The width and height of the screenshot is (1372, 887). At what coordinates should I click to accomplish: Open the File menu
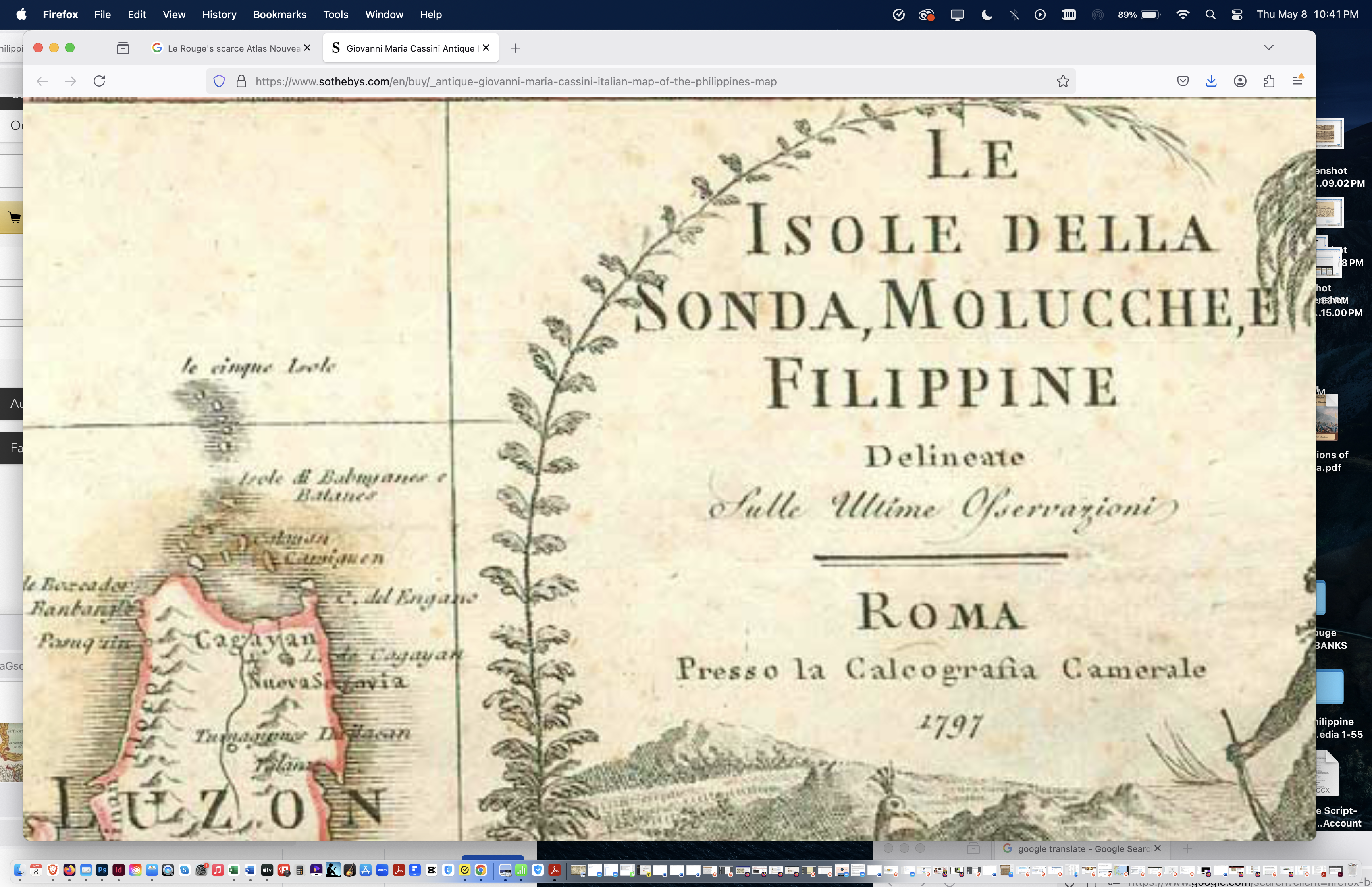point(102,14)
